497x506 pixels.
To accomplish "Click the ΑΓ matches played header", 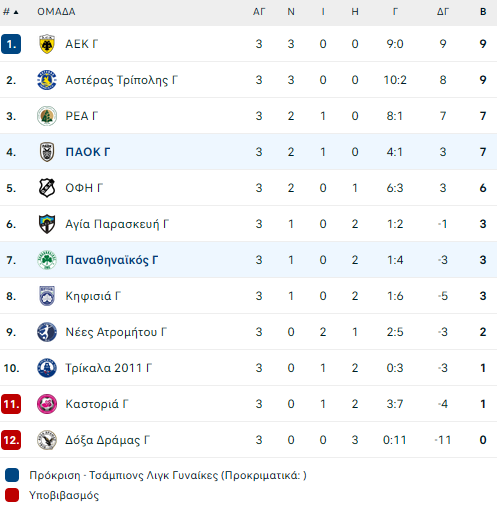I will pos(259,12).
